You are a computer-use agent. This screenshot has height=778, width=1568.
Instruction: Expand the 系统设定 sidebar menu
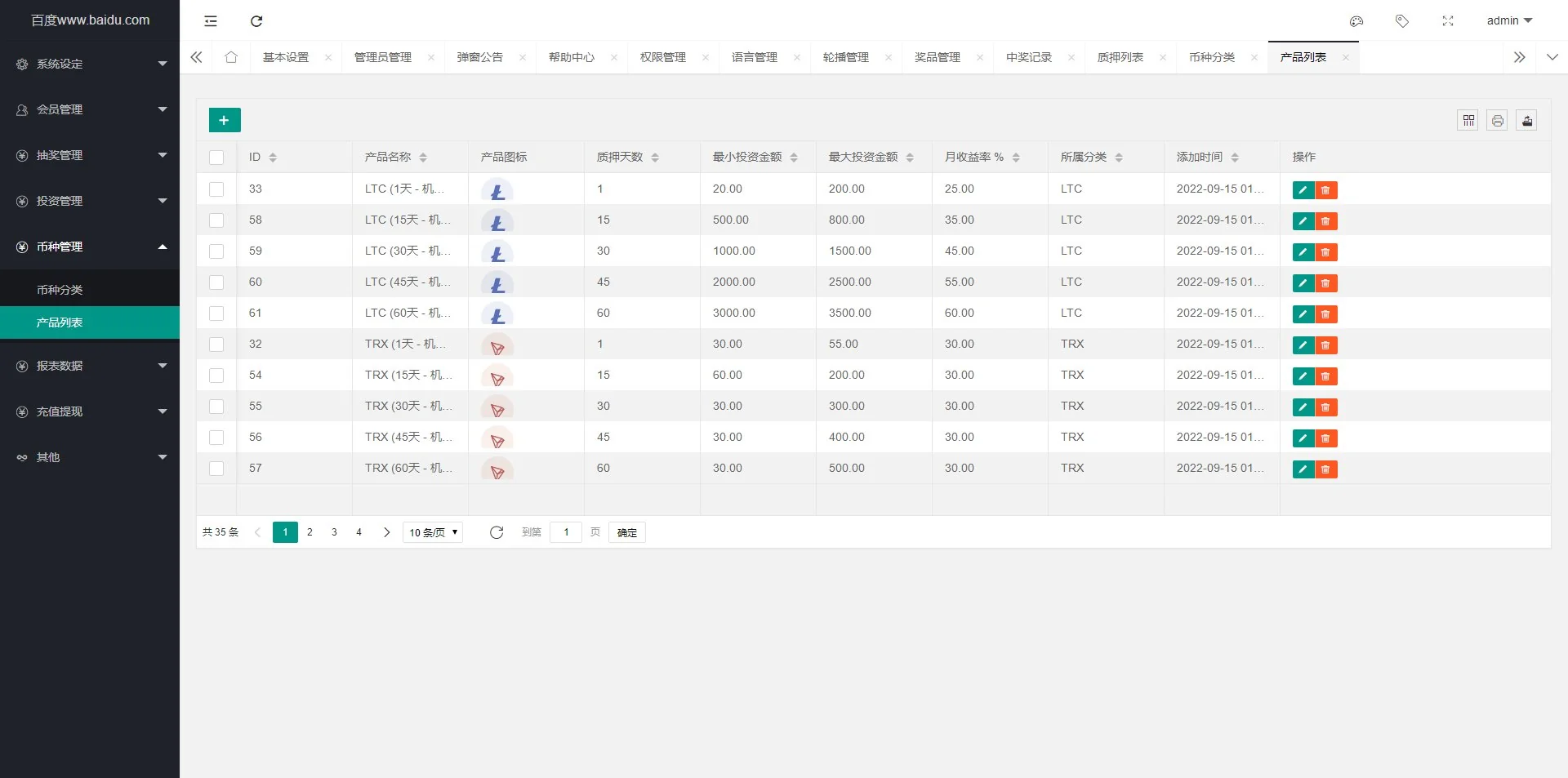pos(90,64)
